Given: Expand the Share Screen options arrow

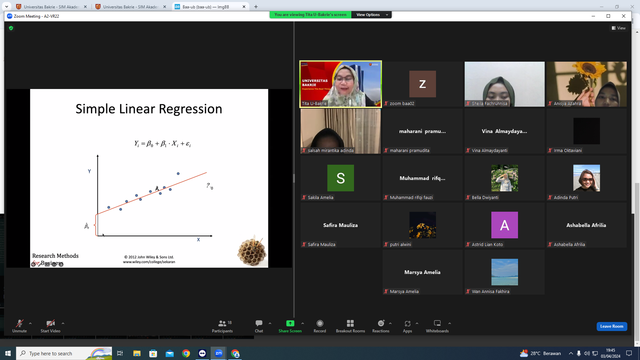Looking at the screenshot, I should coord(302,323).
